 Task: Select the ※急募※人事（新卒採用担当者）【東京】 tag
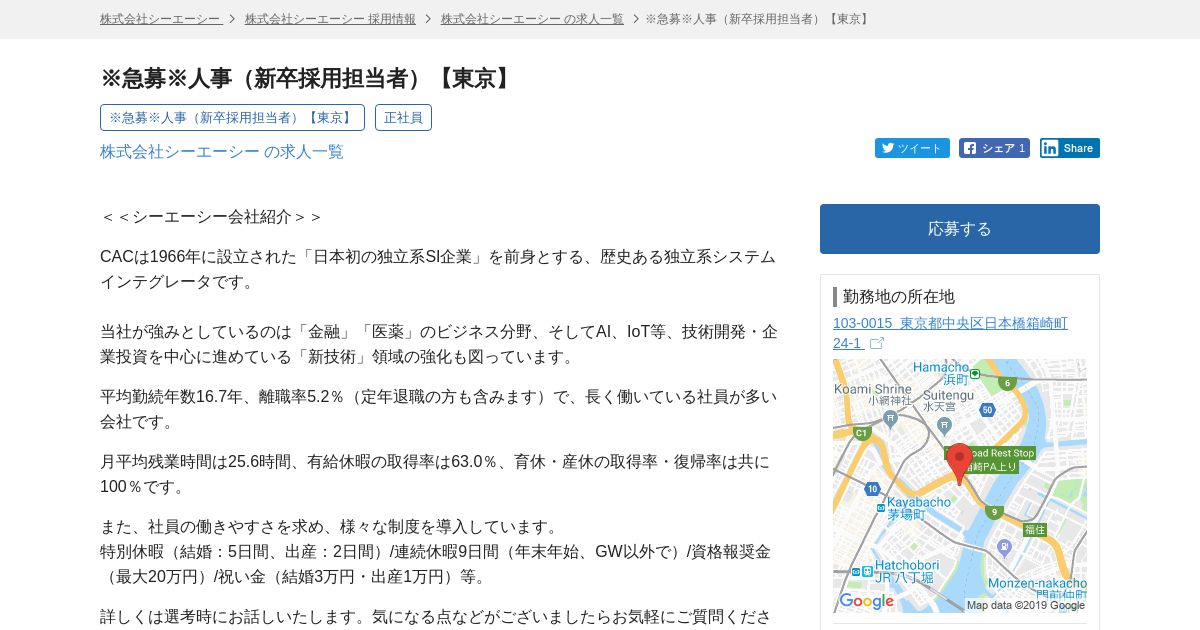[x=232, y=117]
